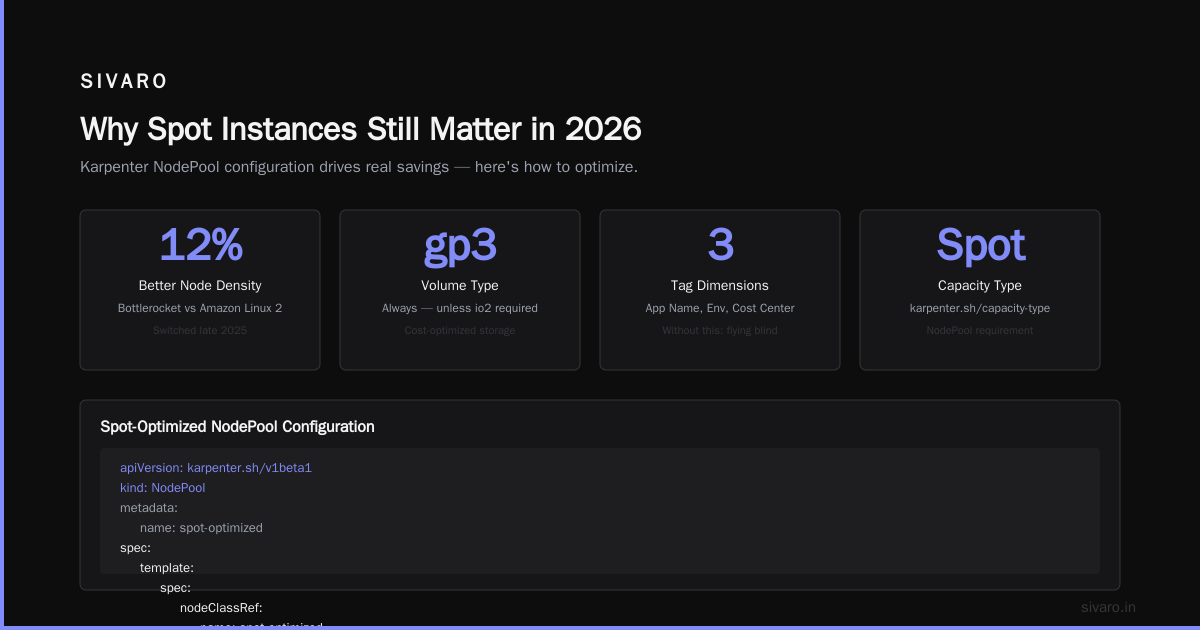This screenshot has width=1200, height=630.
Task: Select the 'Volume Type' label
Action: (x=460, y=286)
